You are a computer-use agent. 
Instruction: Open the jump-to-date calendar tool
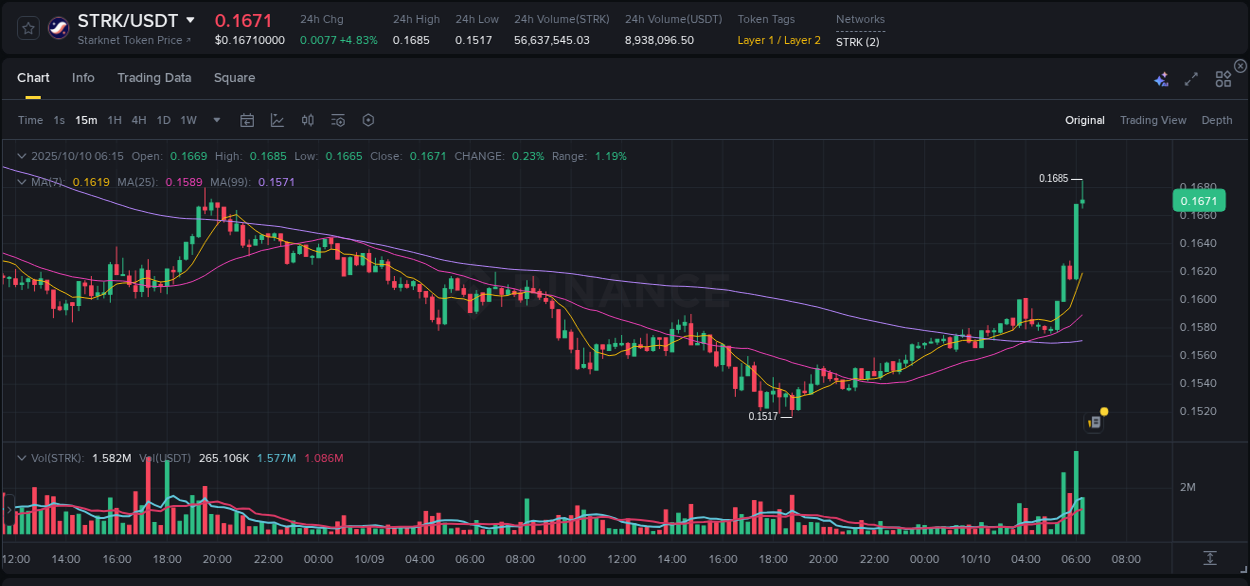click(247, 119)
